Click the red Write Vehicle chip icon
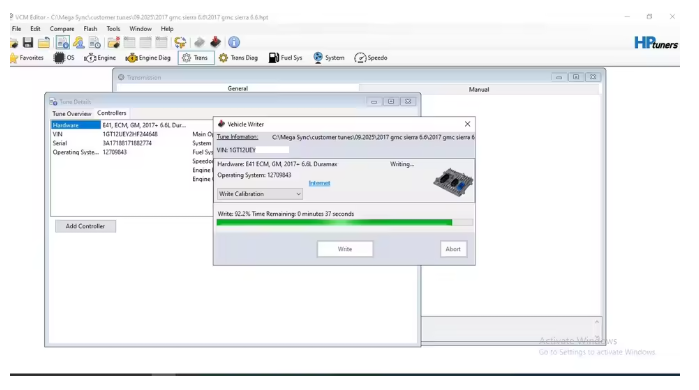The image size is (699, 390). coord(216,42)
